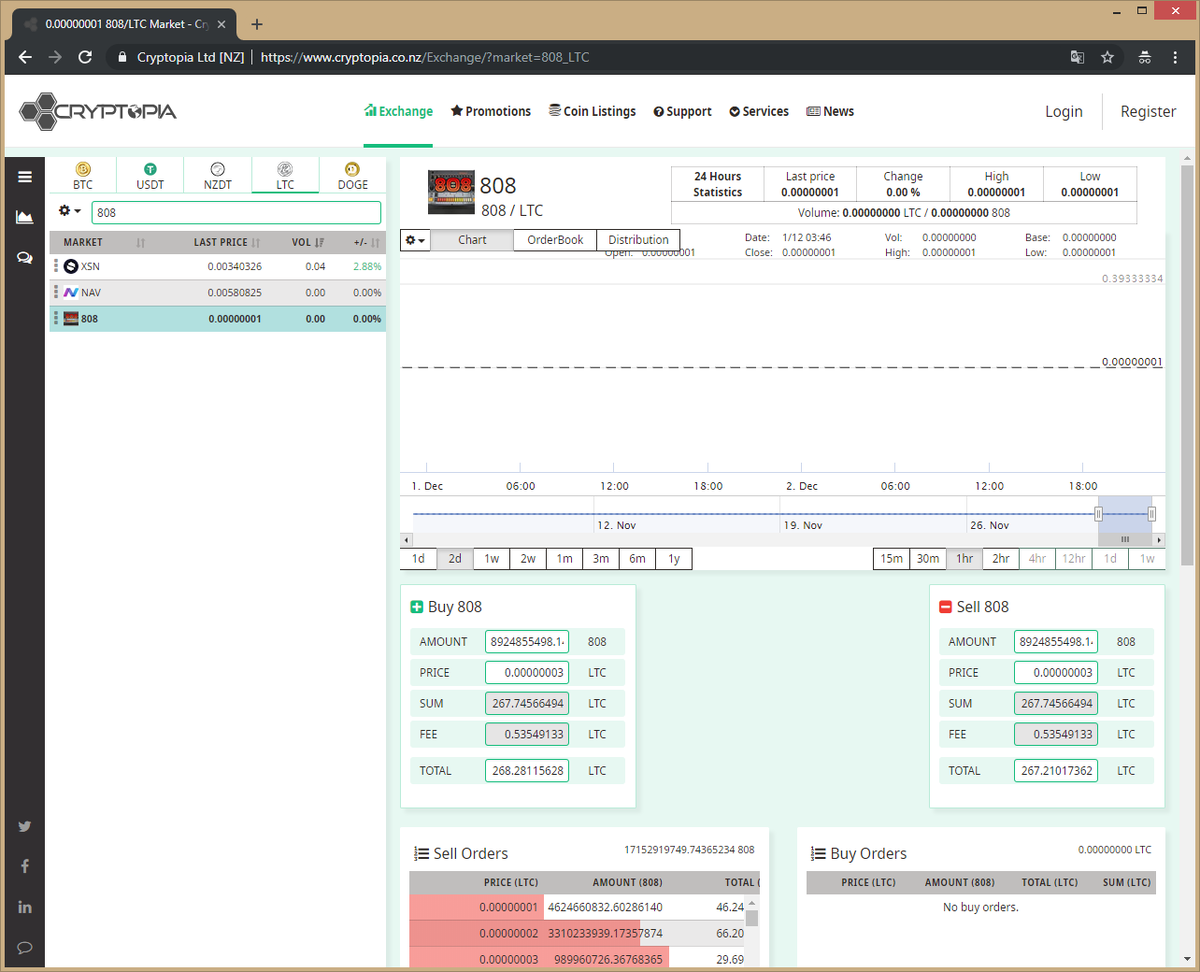
Task: Open the market list settings gear dropdown
Action: click(x=69, y=212)
